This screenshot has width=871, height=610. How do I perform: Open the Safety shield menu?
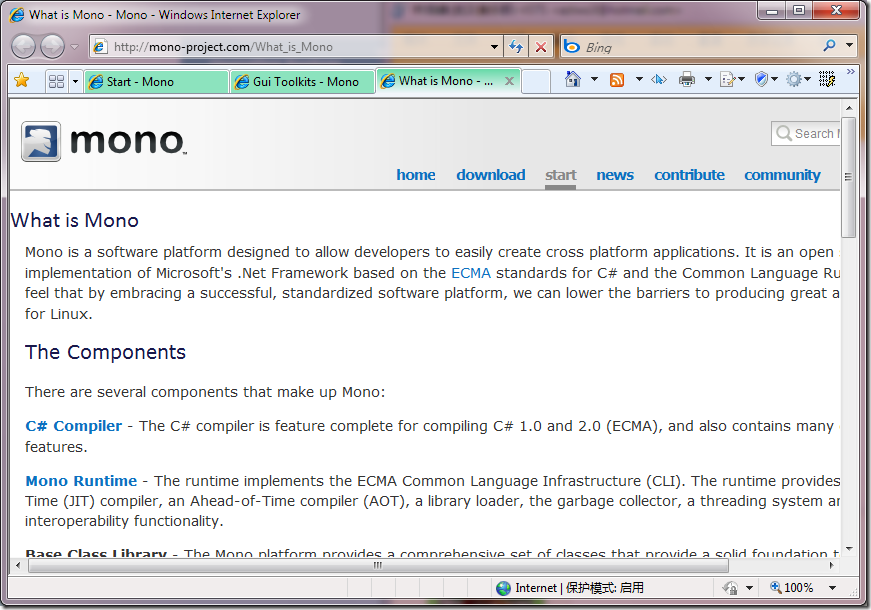click(766, 79)
